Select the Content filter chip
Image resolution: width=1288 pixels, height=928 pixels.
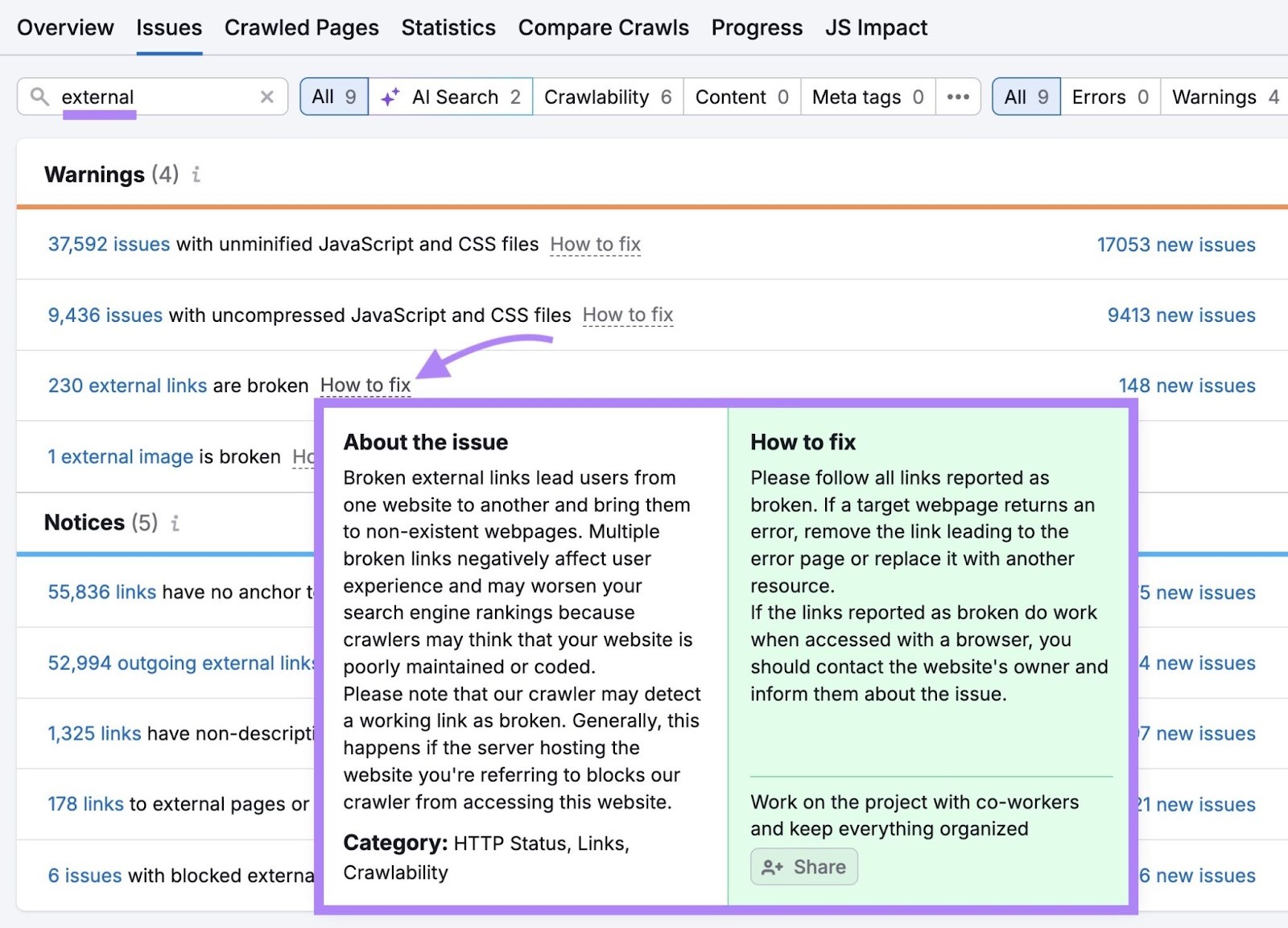tap(740, 97)
